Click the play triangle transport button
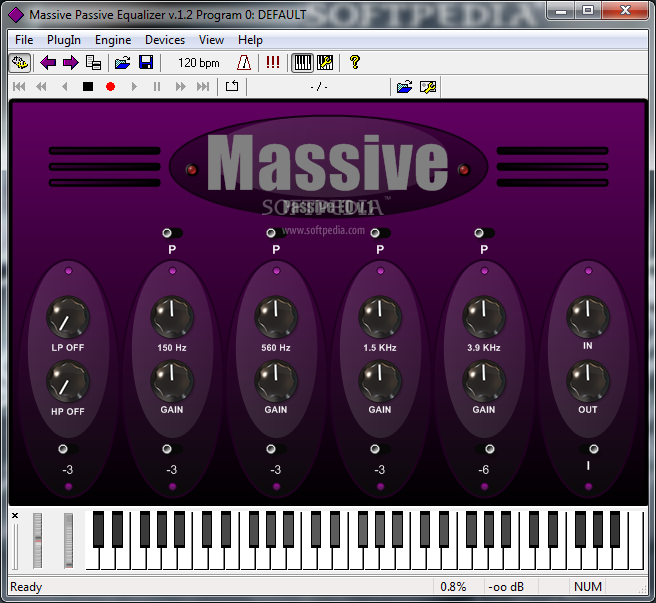The width and height of the screenshot is (656, 603). pos(134,87)
